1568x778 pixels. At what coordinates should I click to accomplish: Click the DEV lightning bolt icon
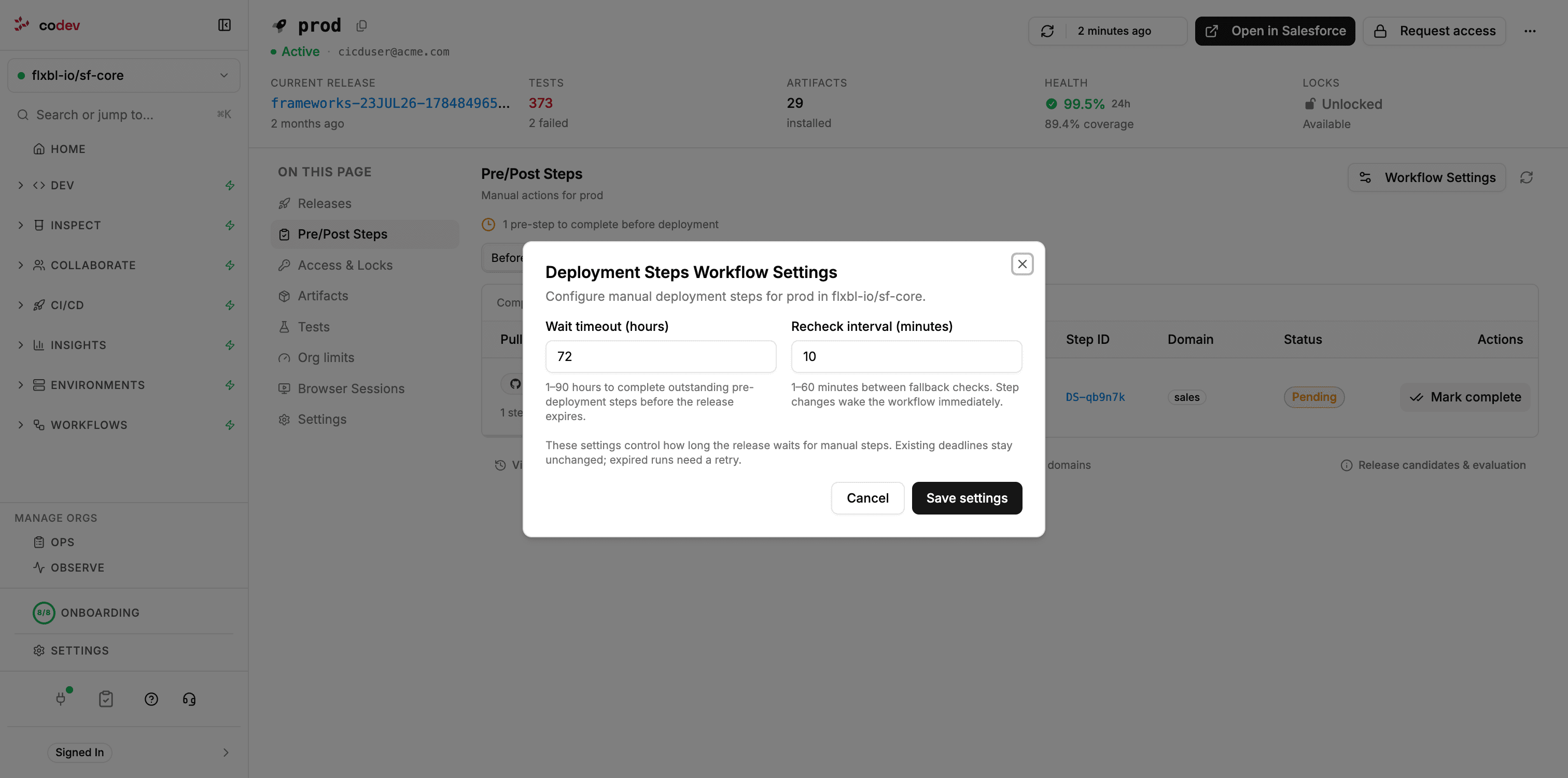pos(230,185)
